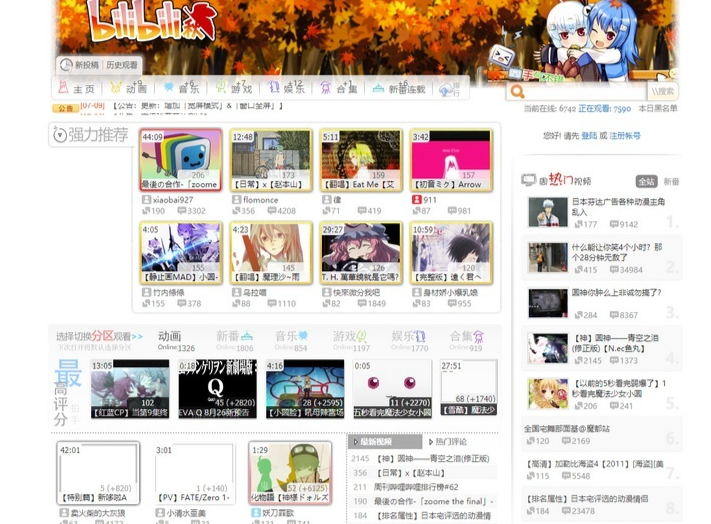Click the 【PV】FATE/Zero video title
The height and width of the screenshot is (524, 711).
coord(194,498)
